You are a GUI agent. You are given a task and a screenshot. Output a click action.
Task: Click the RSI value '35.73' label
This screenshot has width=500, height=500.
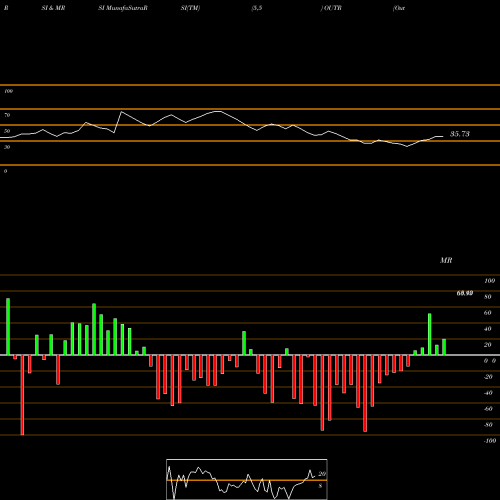[x=460, y=134]
